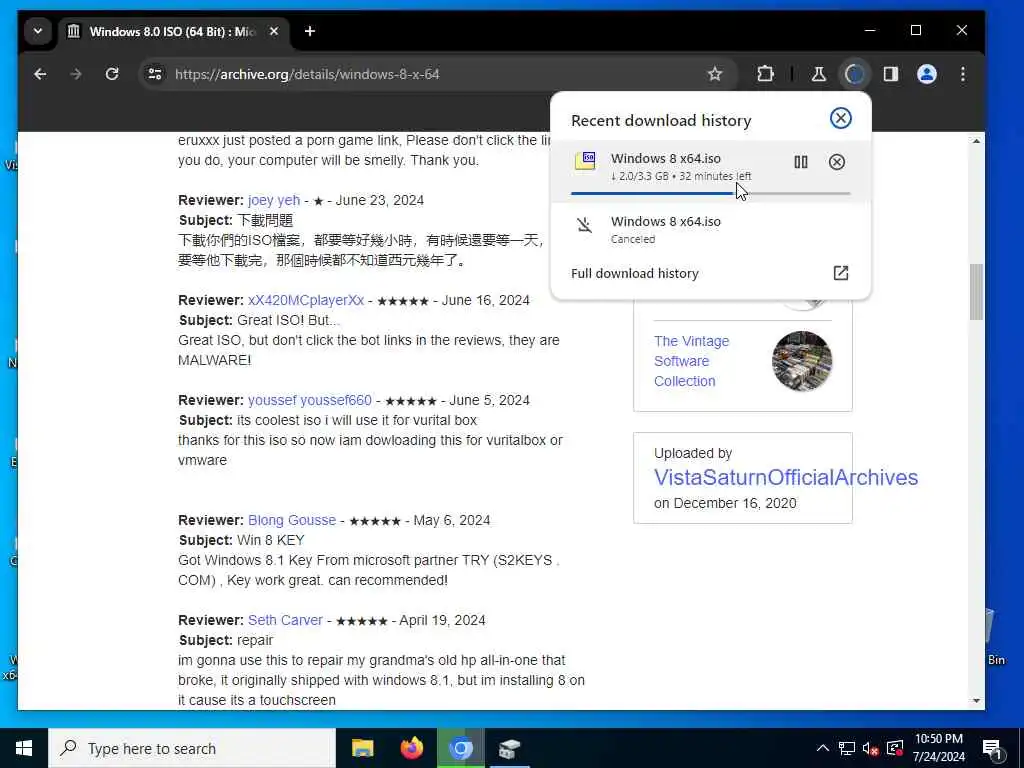This screenshot has width=1024, height=768.
Task: Open reviewer youssef youssef660 profile
Action: pos(310,400)
